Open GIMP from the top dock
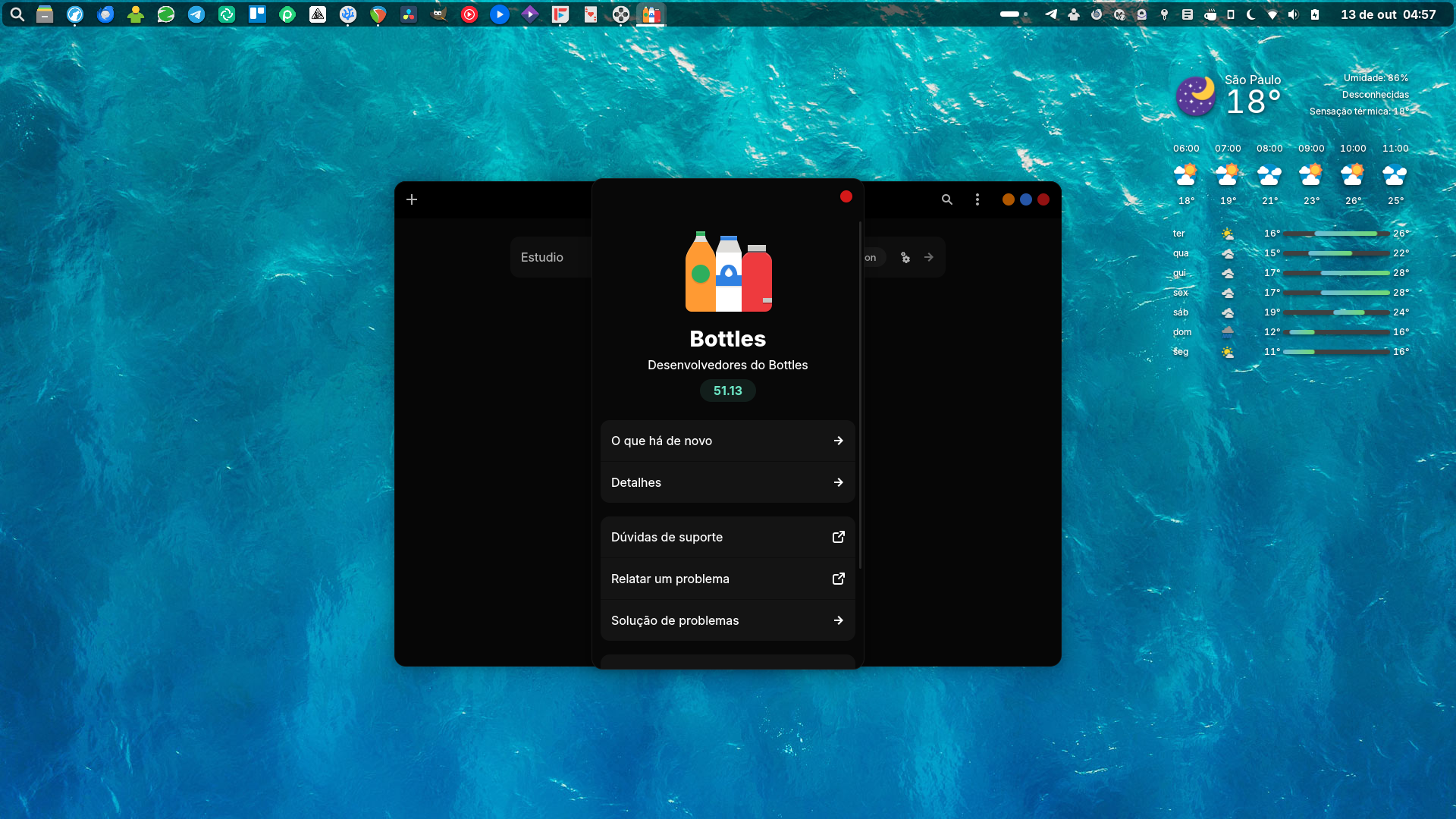This screenshot has width=1456, height=819. tap(438, 14)
